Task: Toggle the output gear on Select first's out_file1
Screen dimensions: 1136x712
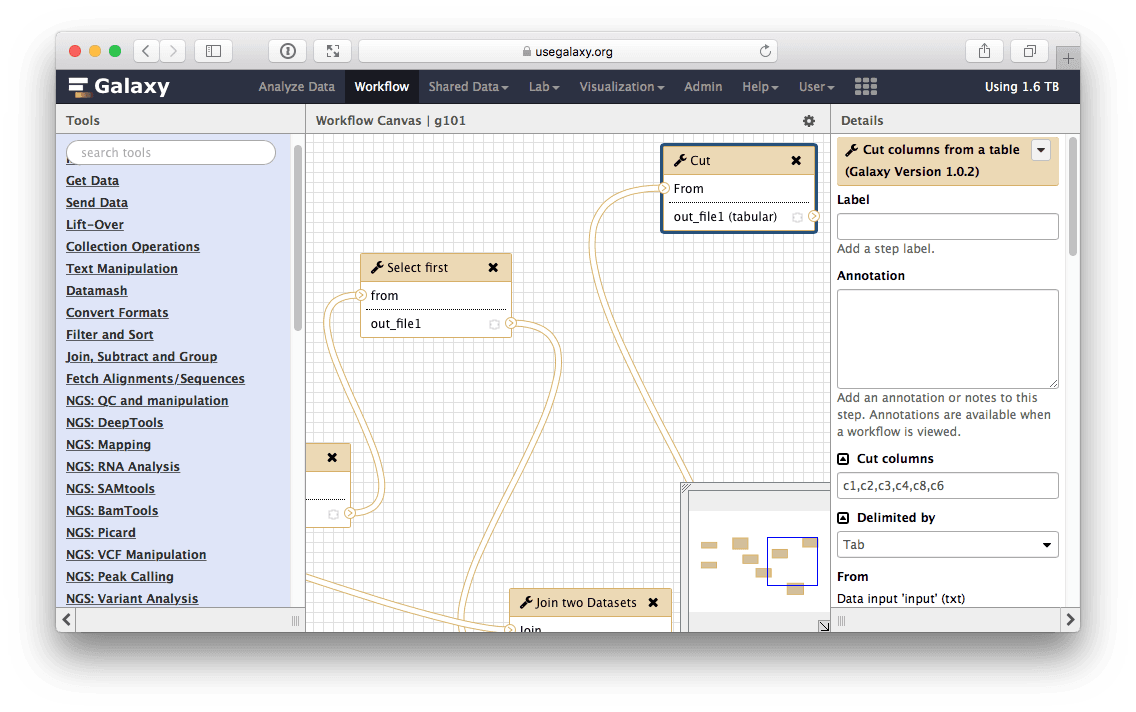Action: pos(494,324)
